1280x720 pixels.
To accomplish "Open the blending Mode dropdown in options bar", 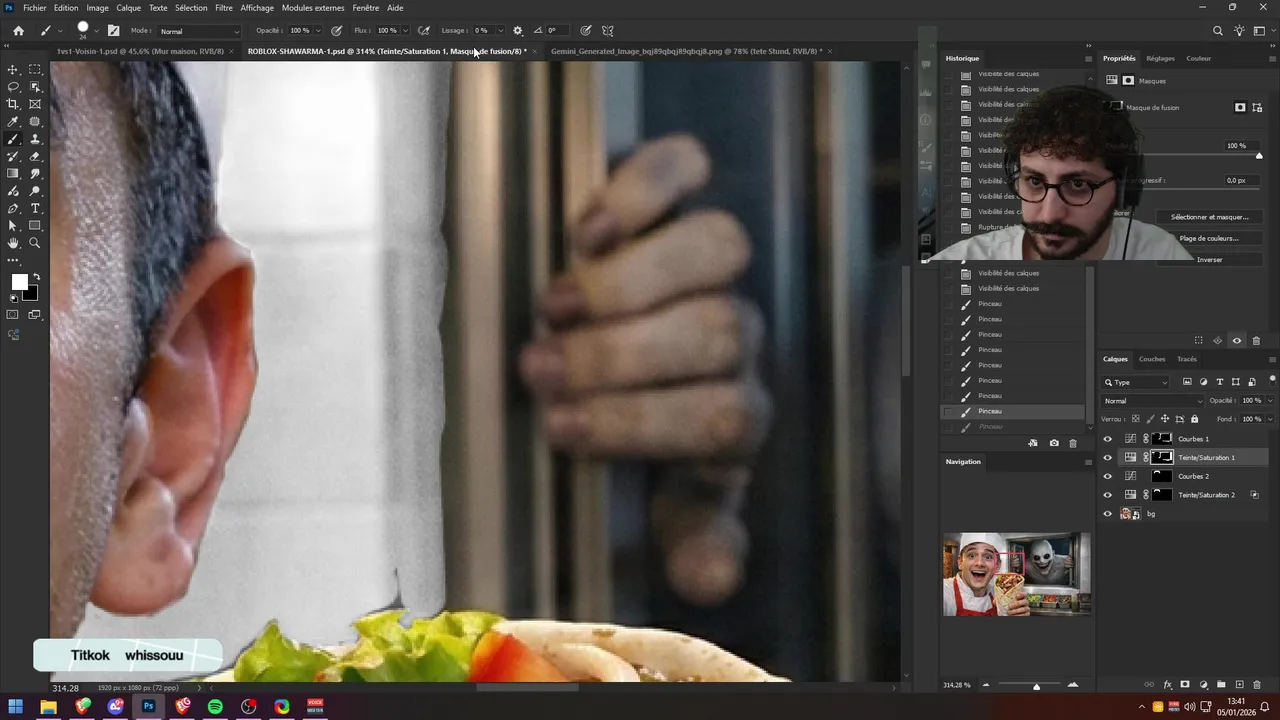I will 199,31.
